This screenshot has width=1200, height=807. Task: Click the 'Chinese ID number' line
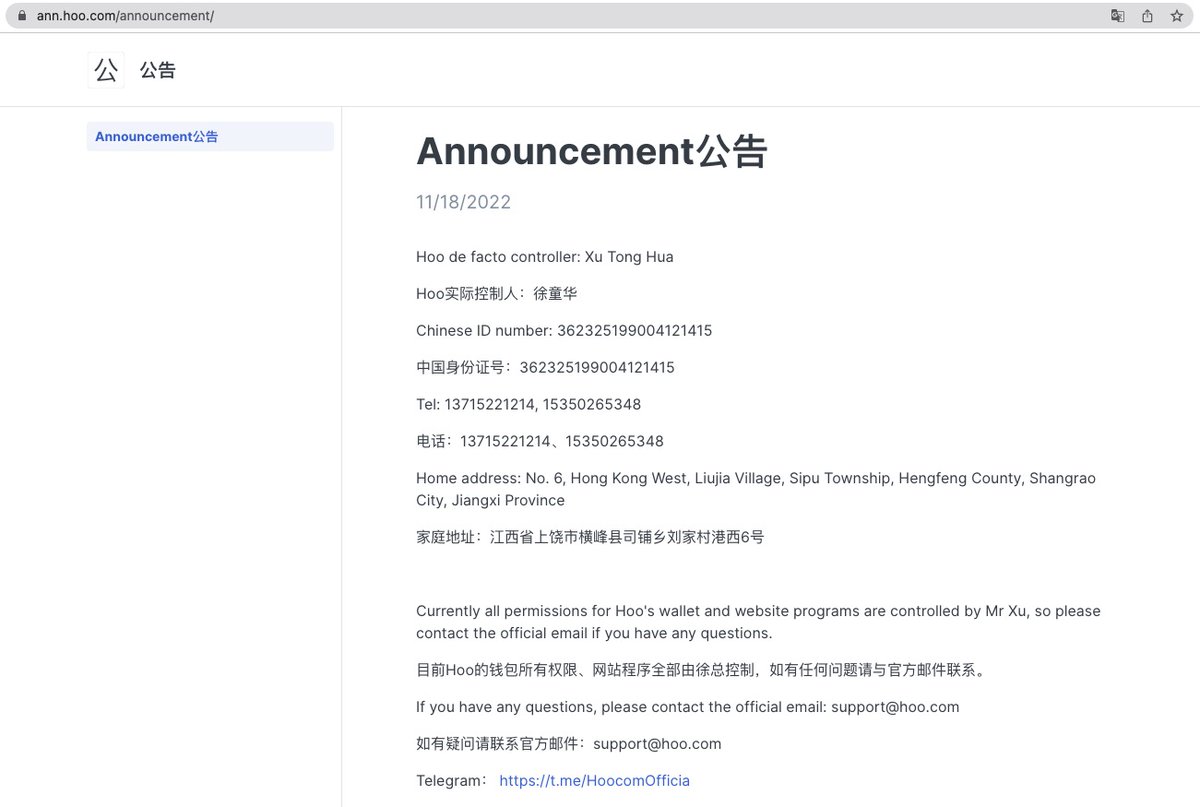564,331
